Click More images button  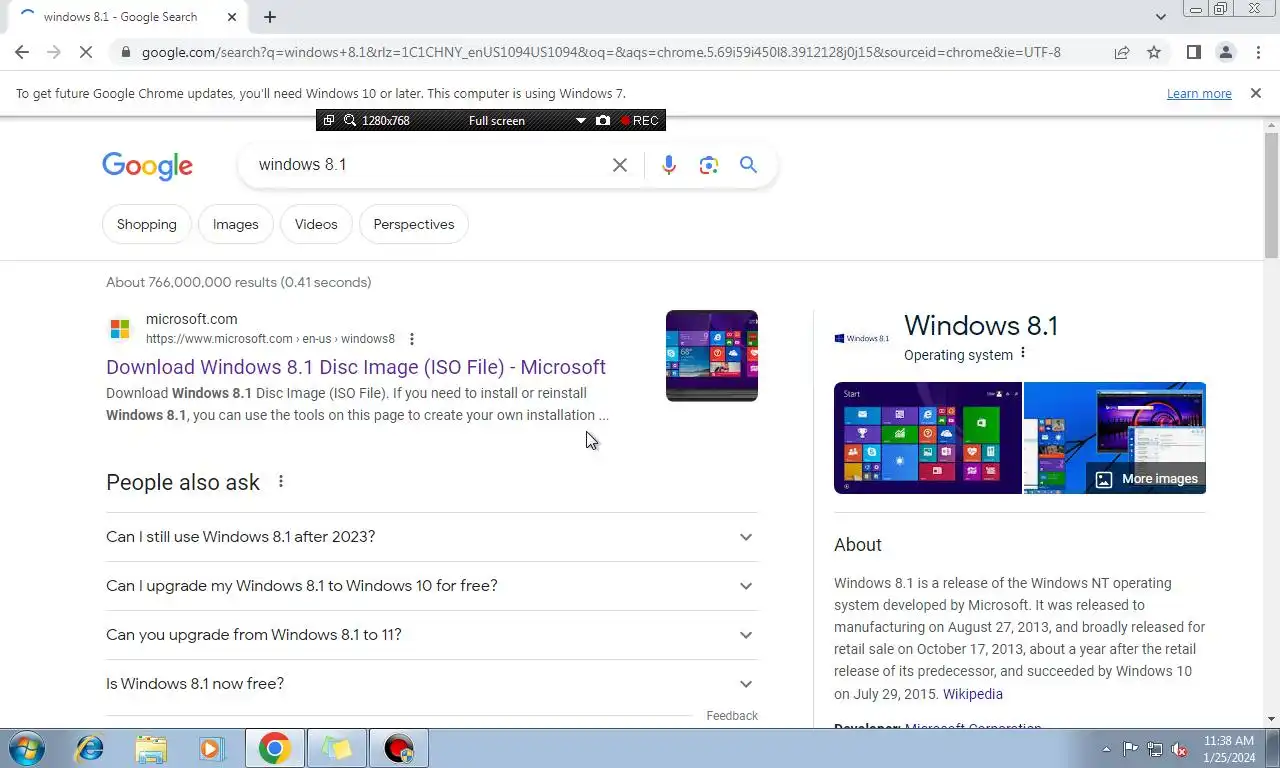coord(1146,479)
